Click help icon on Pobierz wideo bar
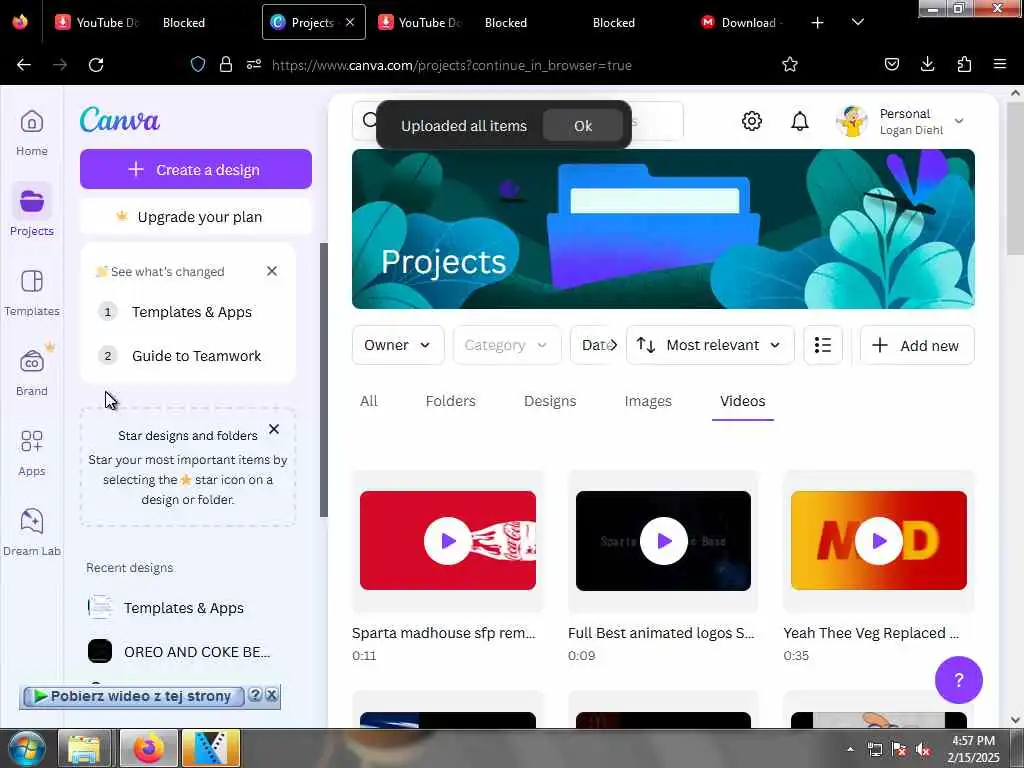Image resolution: width=1024 pixels, height=768 pixels. 255,695
